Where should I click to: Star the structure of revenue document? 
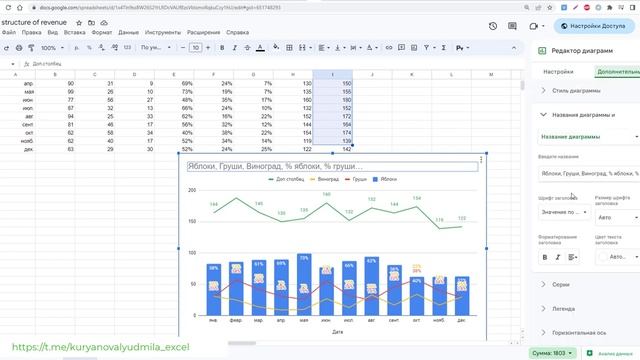79,23
